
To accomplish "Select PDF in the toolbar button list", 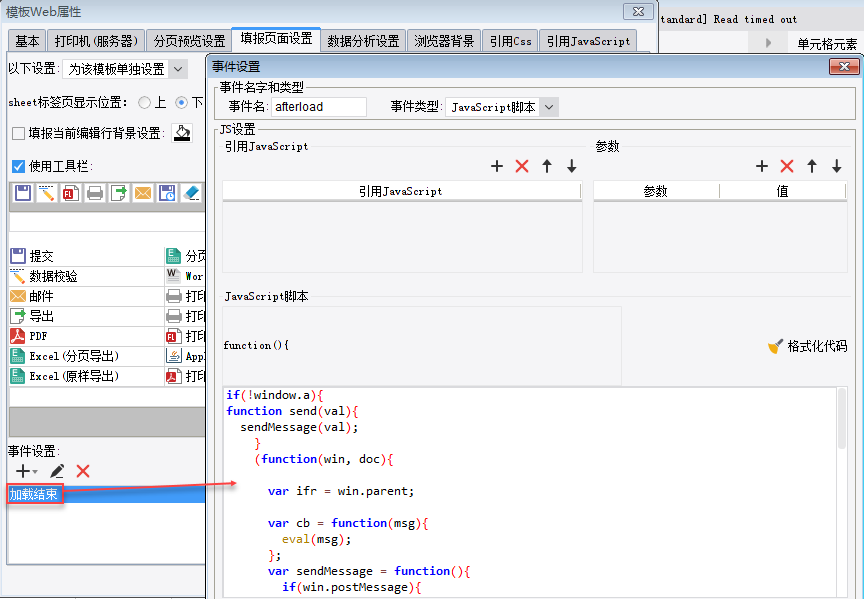I will click(87, 336).
